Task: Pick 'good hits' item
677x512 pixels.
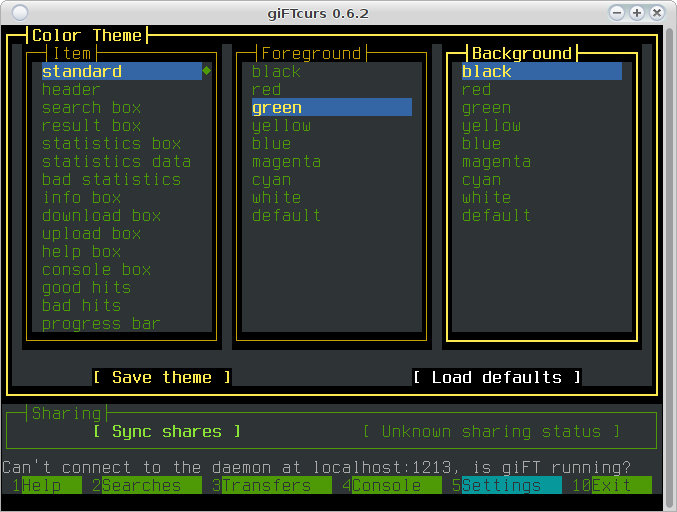Action: pyautogui.click(x=86, y=288)
